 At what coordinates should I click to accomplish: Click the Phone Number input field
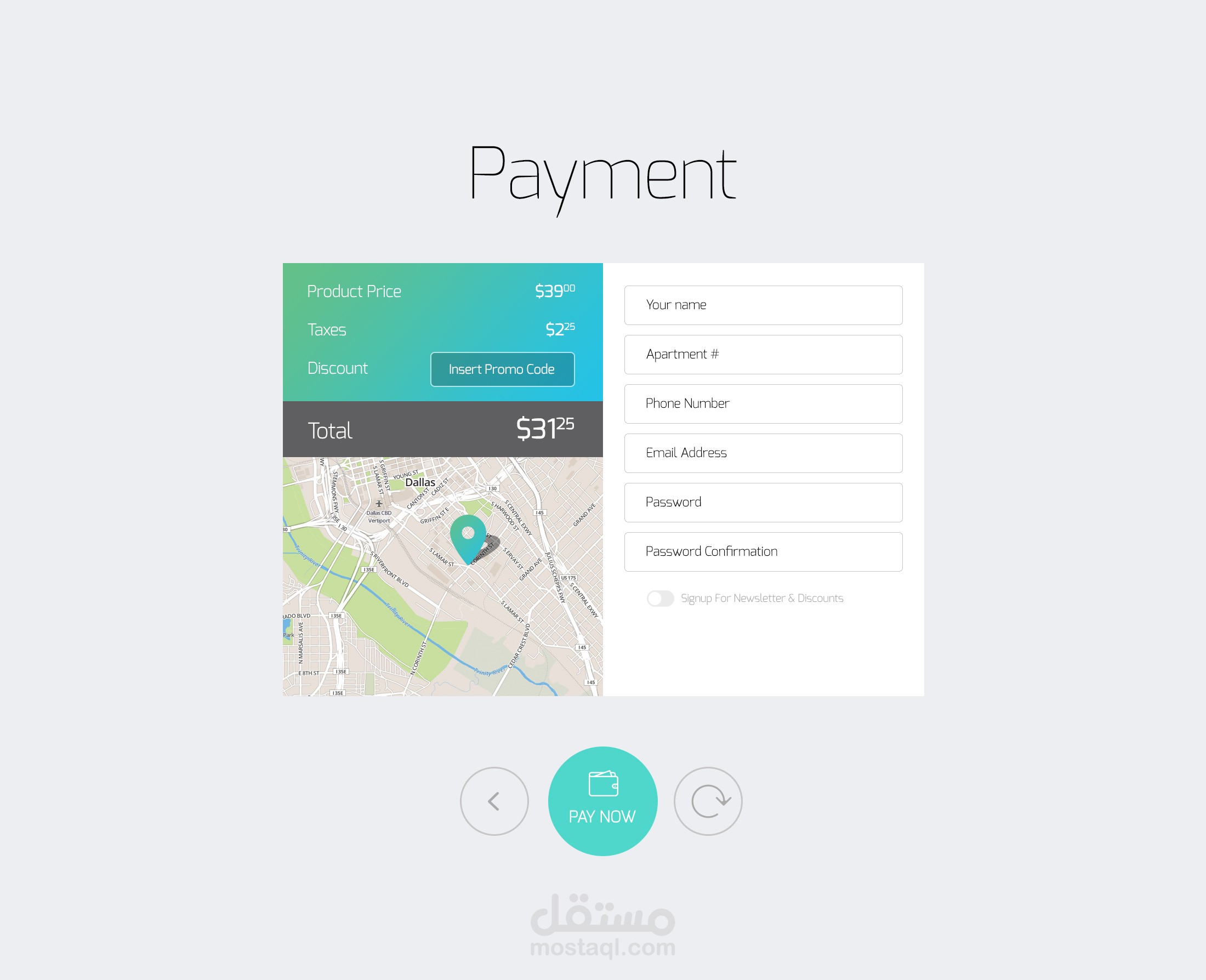click(x=762, y=403)
